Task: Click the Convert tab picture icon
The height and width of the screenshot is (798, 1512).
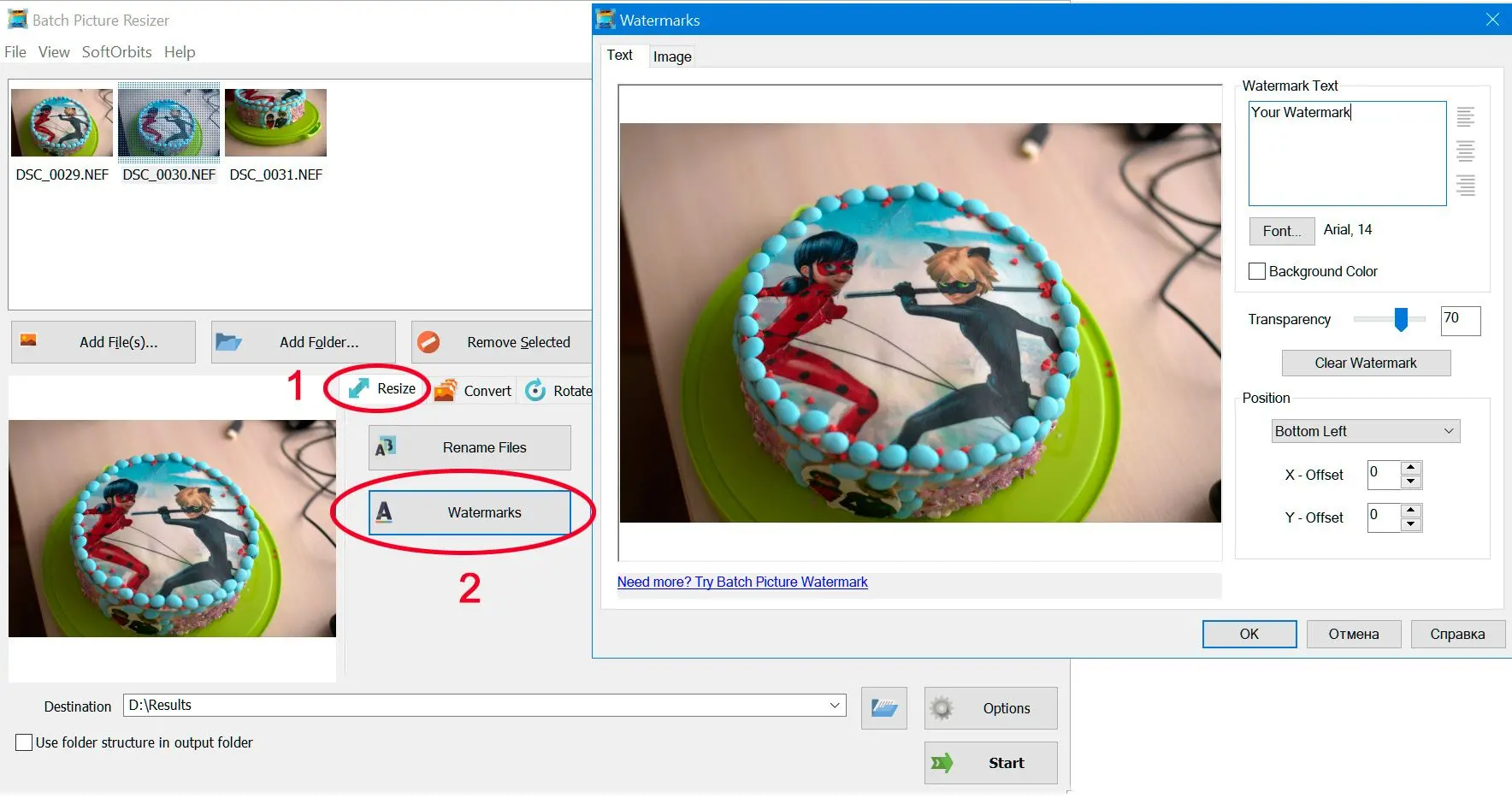Action: [446, 391]
